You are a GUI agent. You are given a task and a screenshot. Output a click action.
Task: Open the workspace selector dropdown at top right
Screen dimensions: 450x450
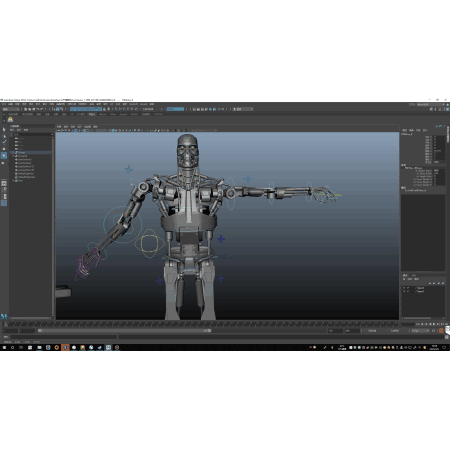430,105
